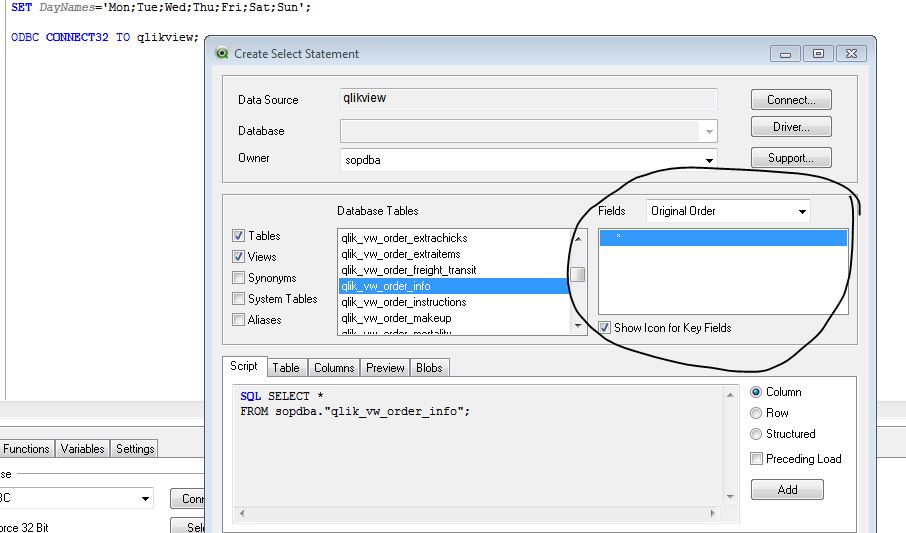Click the Conn button behind the dialog
Screen dimensions: 906x533
tap(188, 498)
